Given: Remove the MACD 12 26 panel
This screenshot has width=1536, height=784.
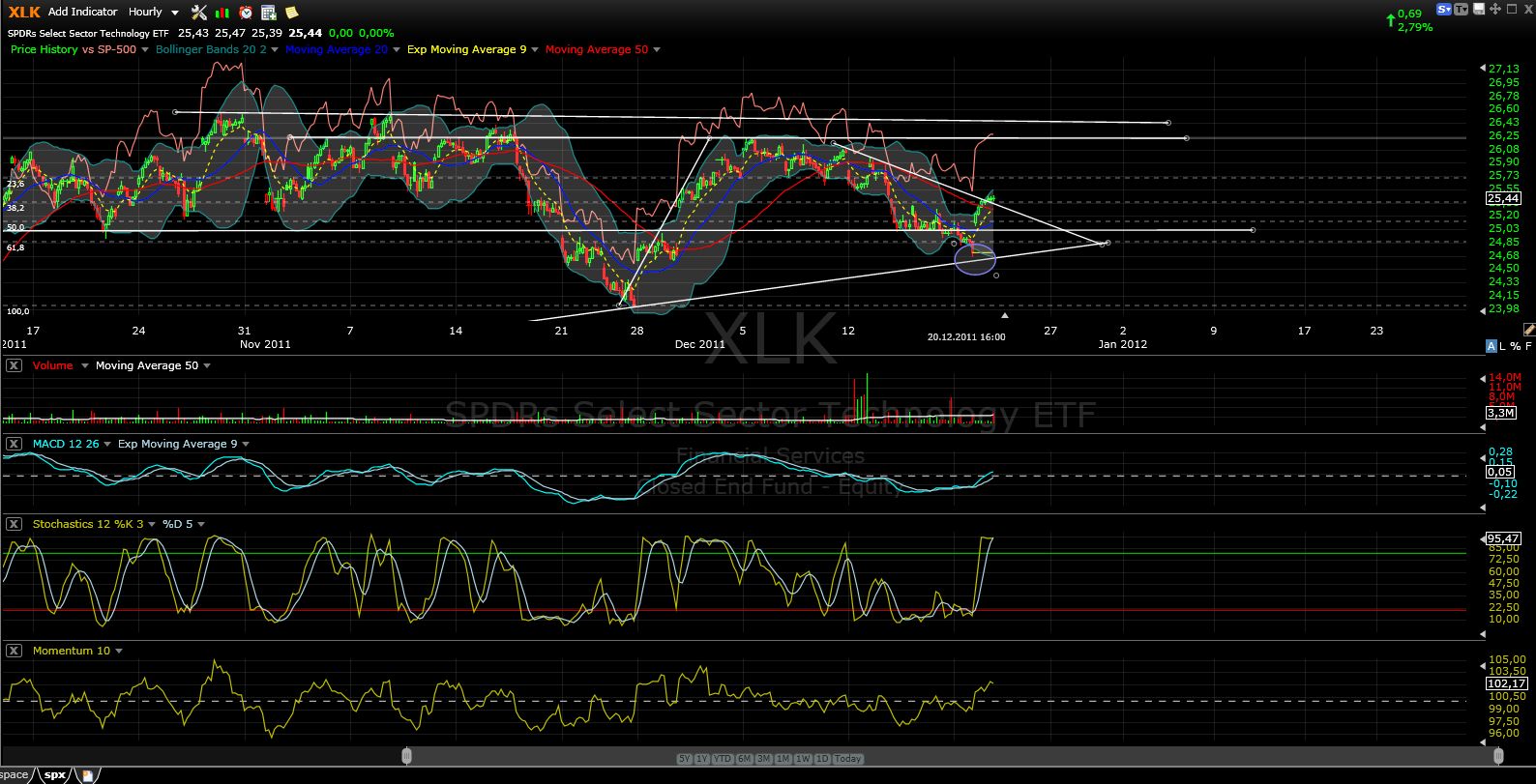Looking at the screenshot, I should coord(14,444).
